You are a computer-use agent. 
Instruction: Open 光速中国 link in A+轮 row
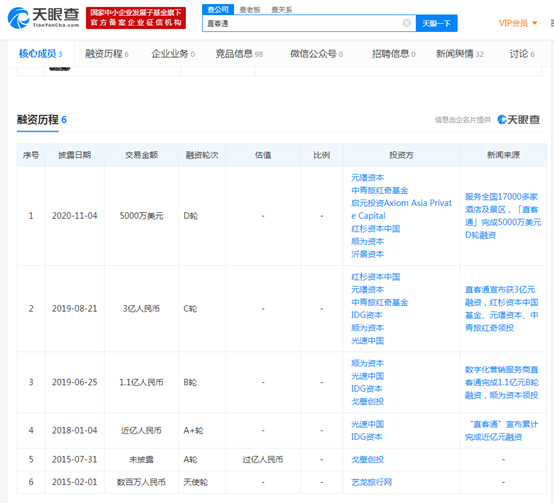coord(367,424)
